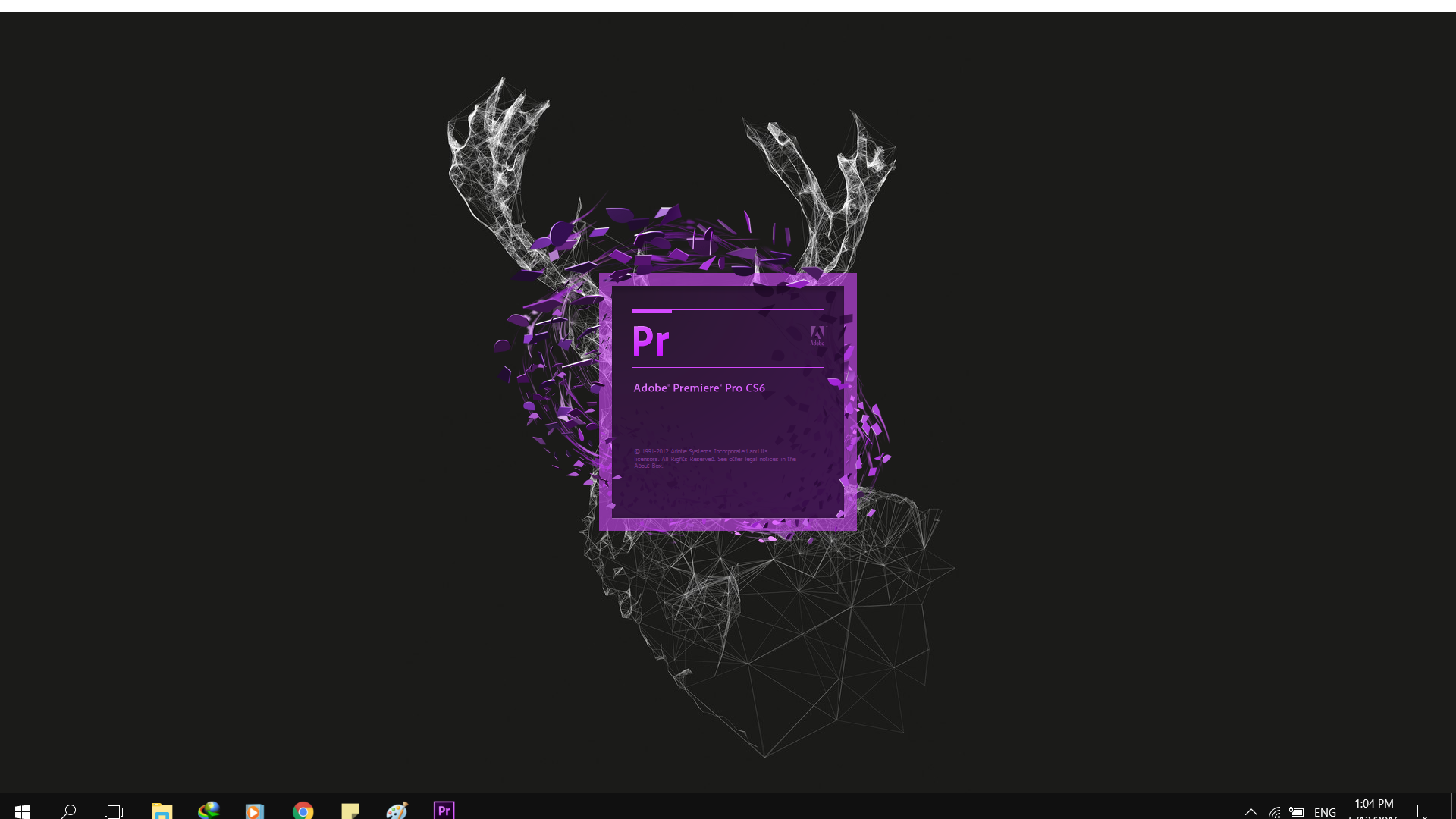
Task: Click the copyright notice on splash screen
Action: tap(715, 459)
